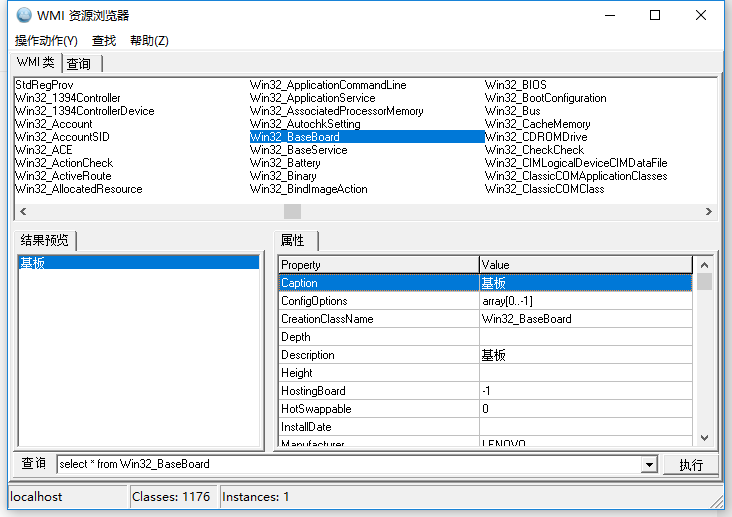Select the CreationClassName property row

[378, 319]
